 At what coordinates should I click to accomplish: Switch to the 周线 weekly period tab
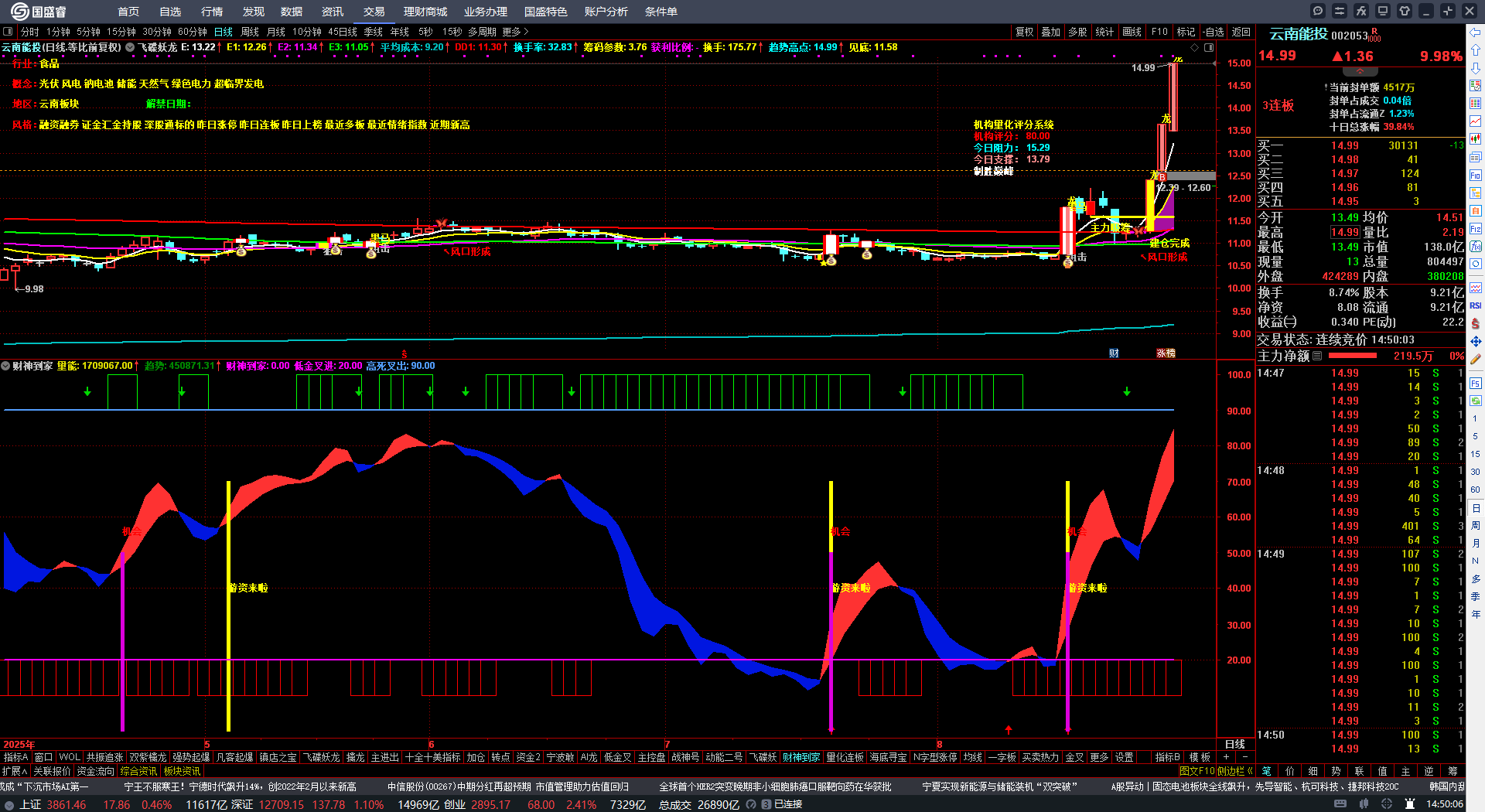coord(250,32)
